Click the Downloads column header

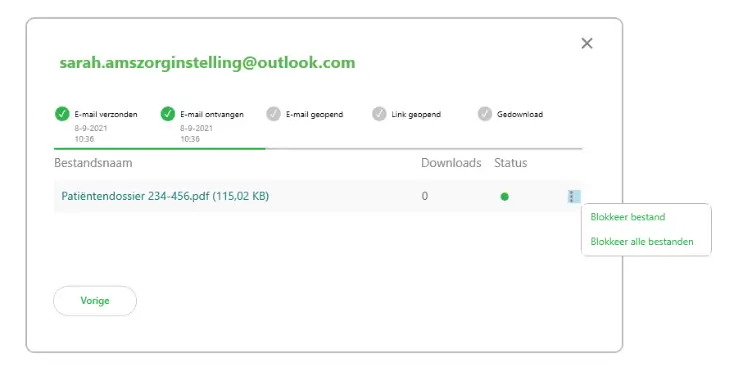click(x=451, y=163)
